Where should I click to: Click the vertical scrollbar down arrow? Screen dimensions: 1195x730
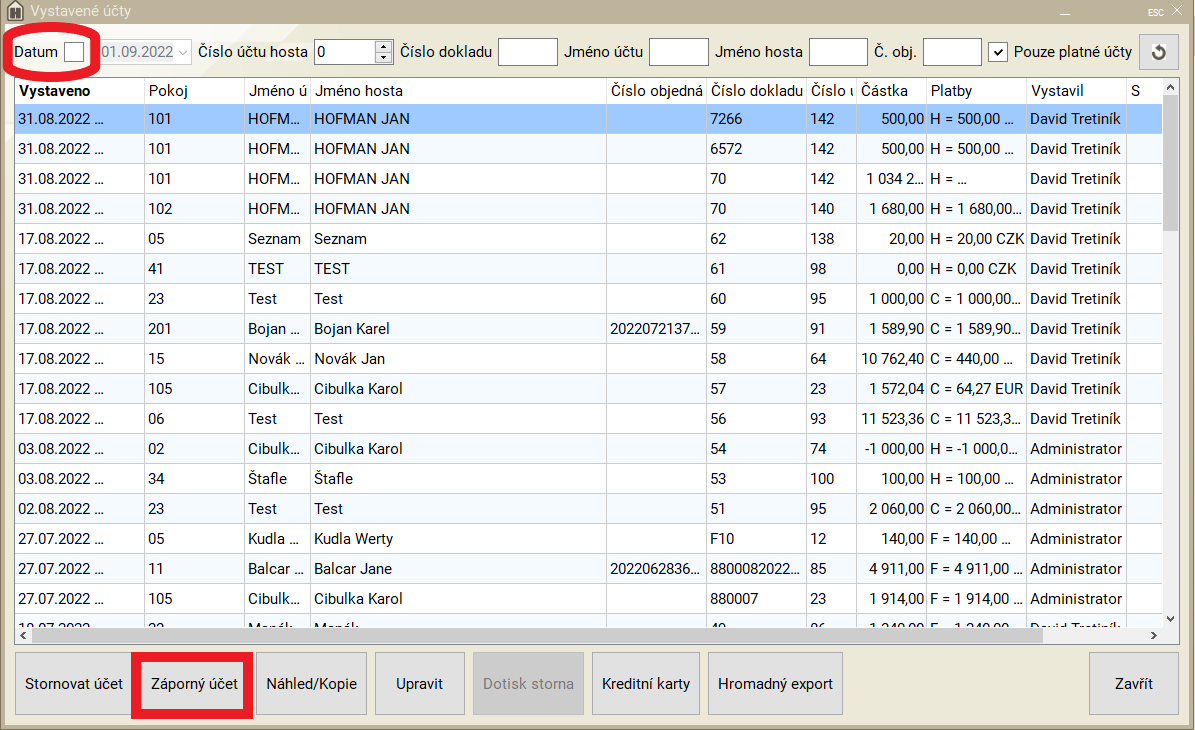[x=1170, y=619]
